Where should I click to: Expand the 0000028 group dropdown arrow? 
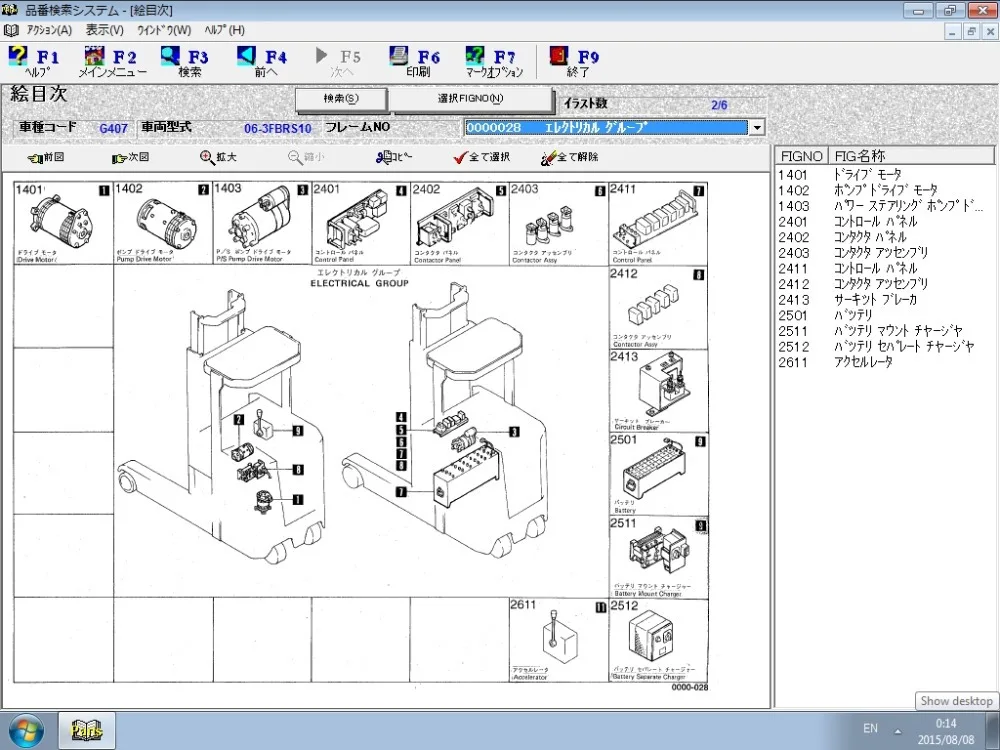[x=756, y=128]
